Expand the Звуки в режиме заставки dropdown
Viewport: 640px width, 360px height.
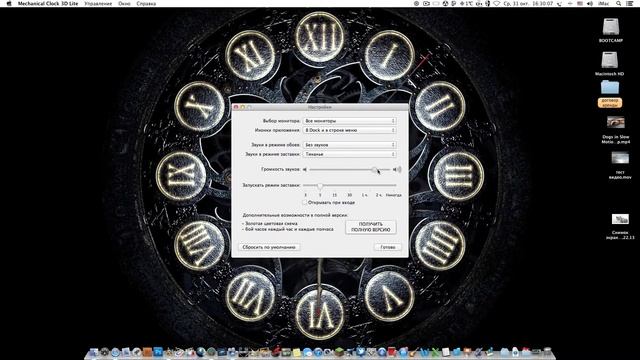click(x=349, y=154)
